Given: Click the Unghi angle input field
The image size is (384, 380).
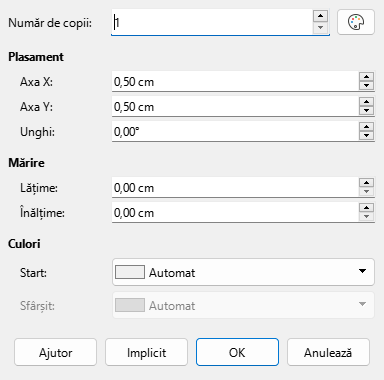Looking at the screenshot, I should pyautogui.click(x=235, y=132).
